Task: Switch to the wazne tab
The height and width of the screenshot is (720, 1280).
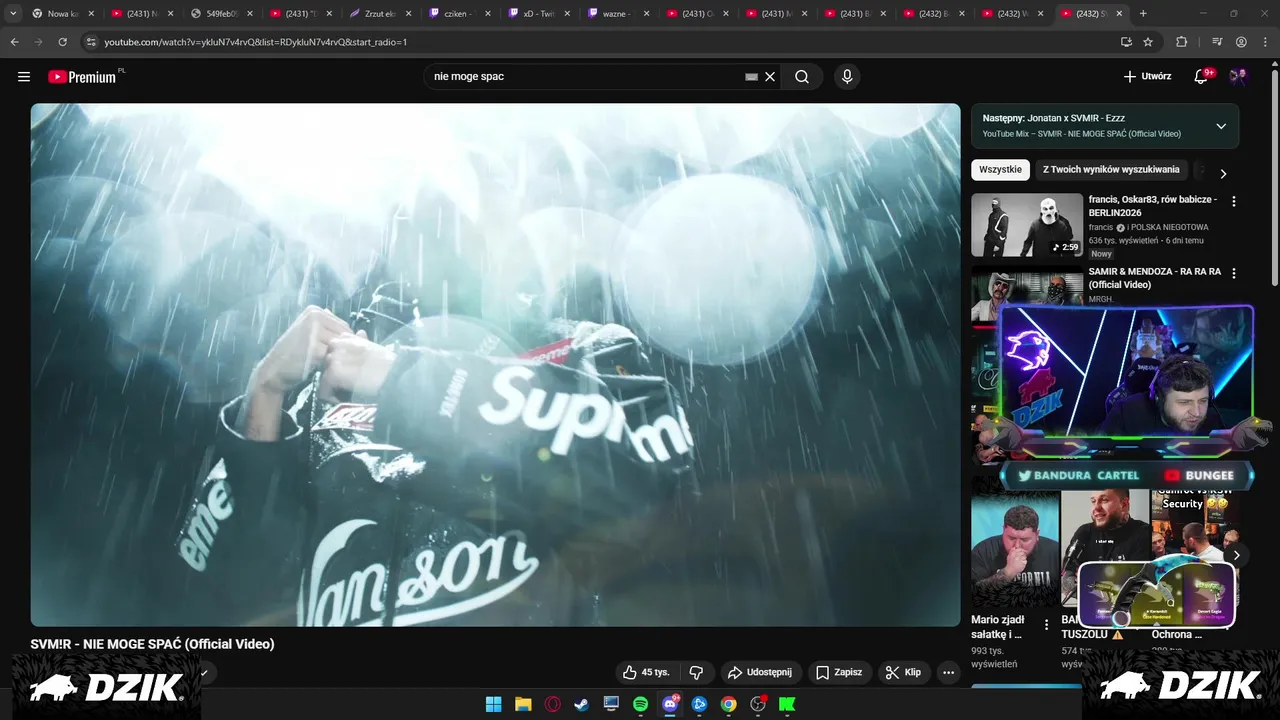Action: tap(619, 14)
